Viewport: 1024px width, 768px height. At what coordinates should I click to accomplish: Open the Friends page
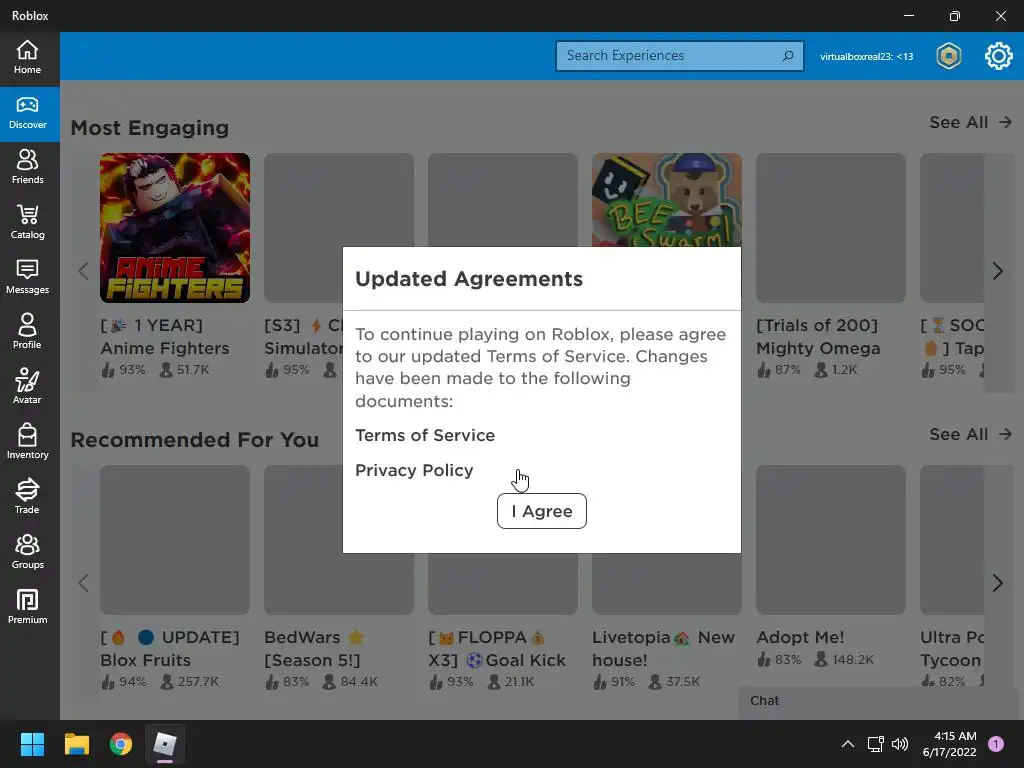[27, 168]
